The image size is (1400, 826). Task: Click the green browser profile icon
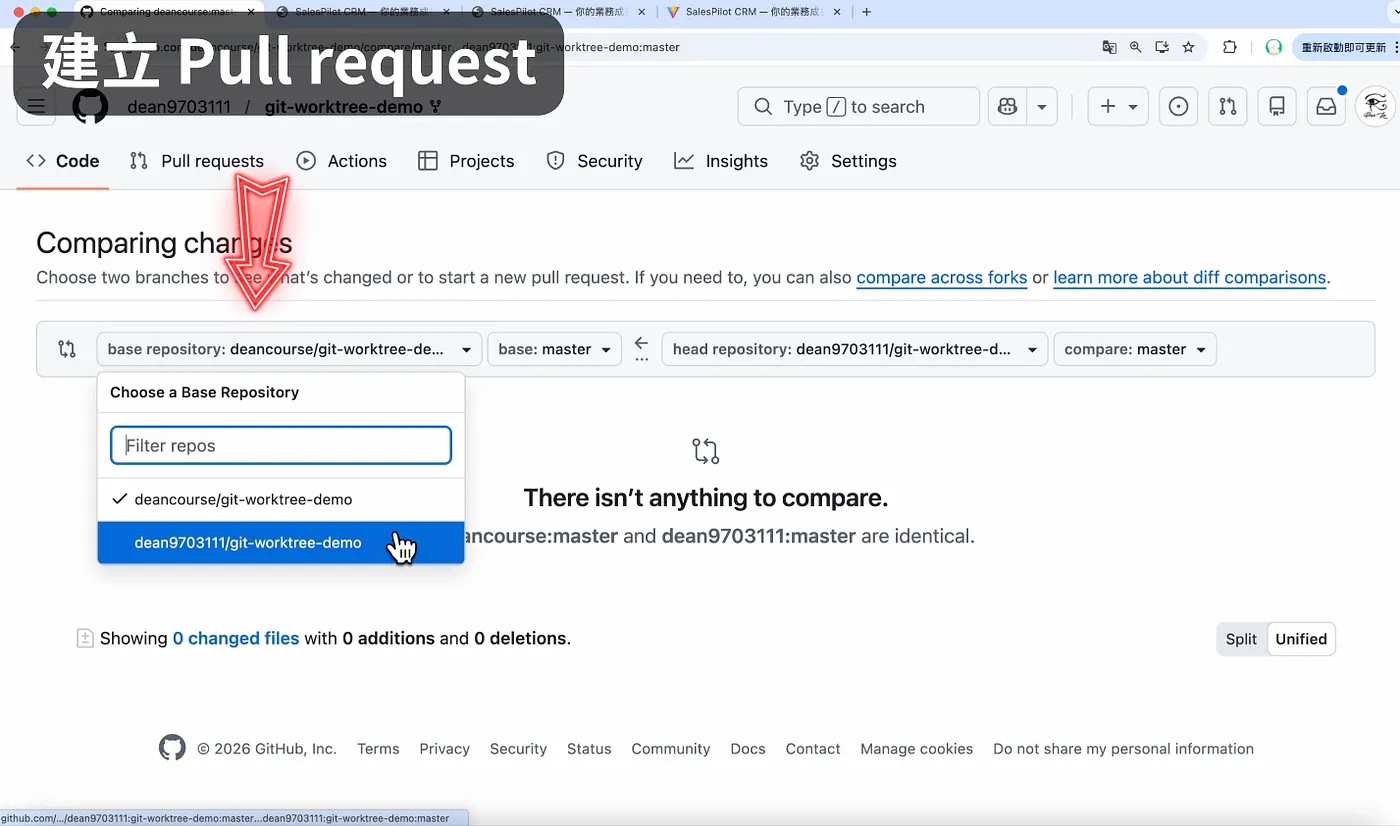(x=1273, y=47)
